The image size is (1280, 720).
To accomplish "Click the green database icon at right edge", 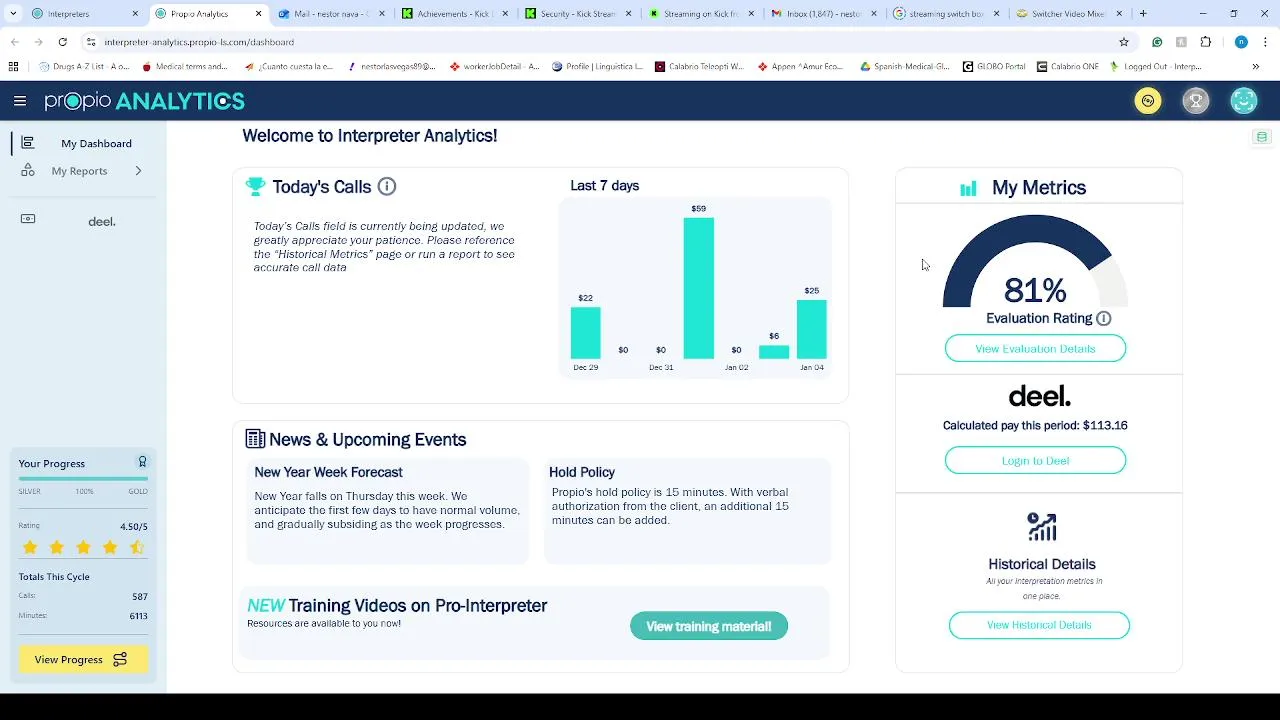I will [x=1262, y=137].
